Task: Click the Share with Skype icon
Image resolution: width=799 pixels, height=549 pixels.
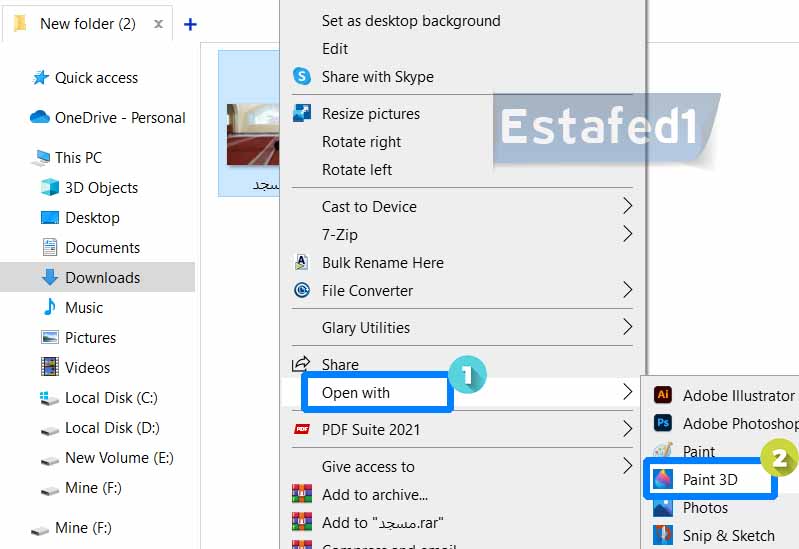Action: click(x=302, y=77)
